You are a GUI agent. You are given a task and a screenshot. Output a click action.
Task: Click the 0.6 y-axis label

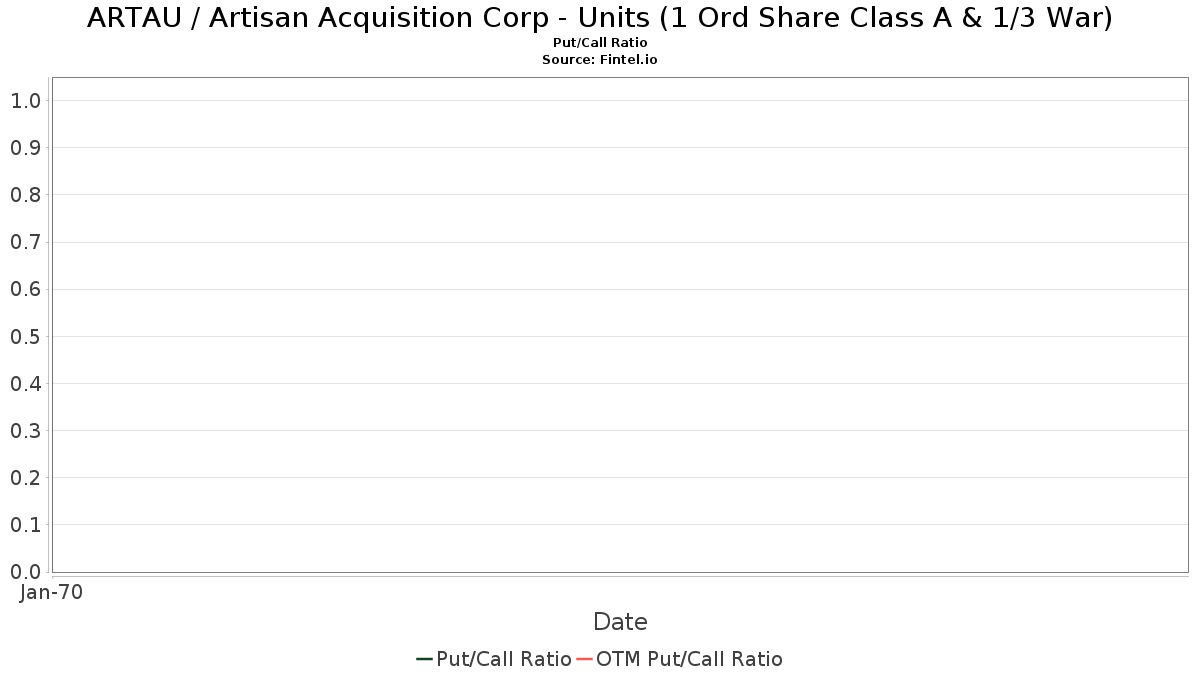point(25,289)
